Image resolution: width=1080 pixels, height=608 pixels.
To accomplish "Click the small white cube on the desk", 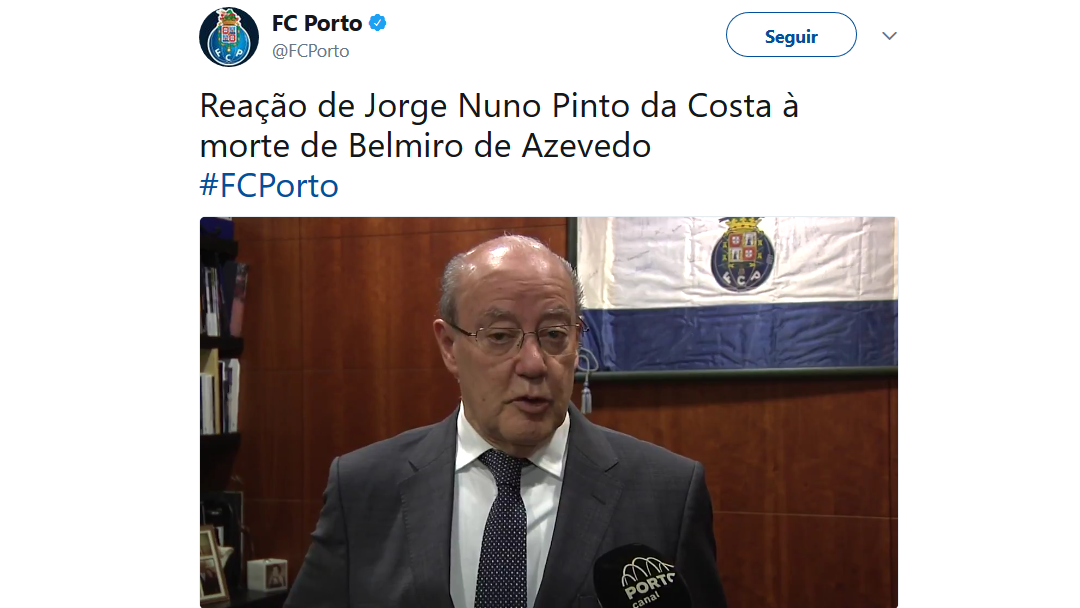I will (x=267, y=575).
